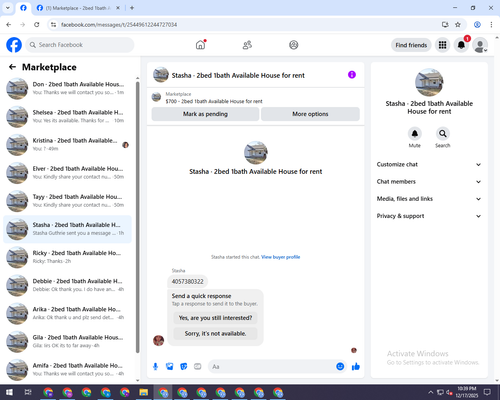The width and height of the screenshot is (500, 400).
Task: Open Task View on the taskbar
Action: pyautogui.click(x=28, y=392)
